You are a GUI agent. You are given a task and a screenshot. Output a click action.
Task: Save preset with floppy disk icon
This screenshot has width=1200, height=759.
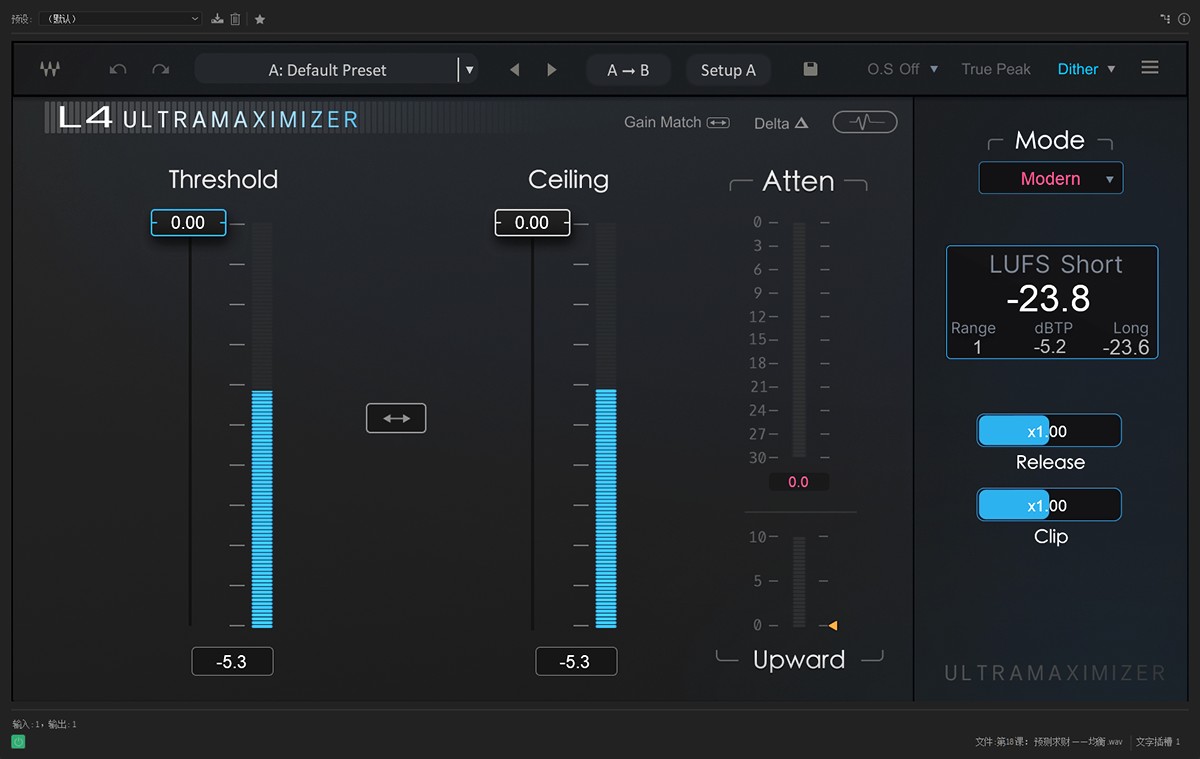tap(810, 69)
